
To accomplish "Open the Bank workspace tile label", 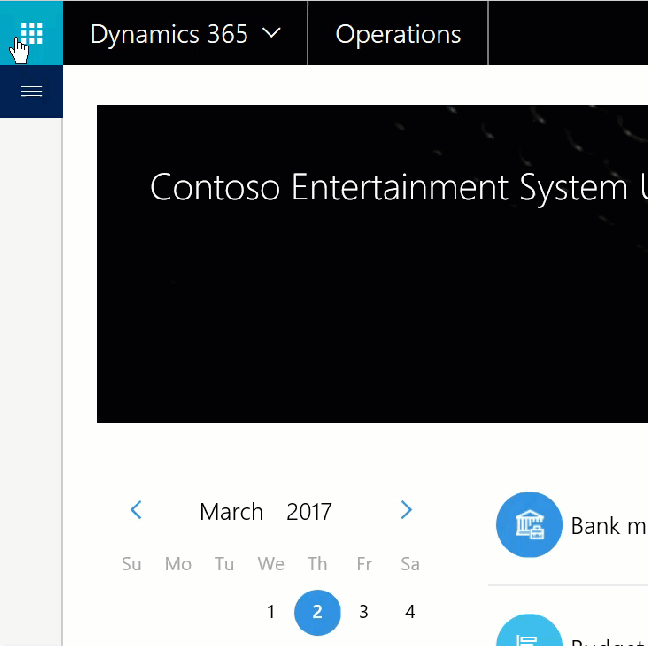I will pos(608,525).
